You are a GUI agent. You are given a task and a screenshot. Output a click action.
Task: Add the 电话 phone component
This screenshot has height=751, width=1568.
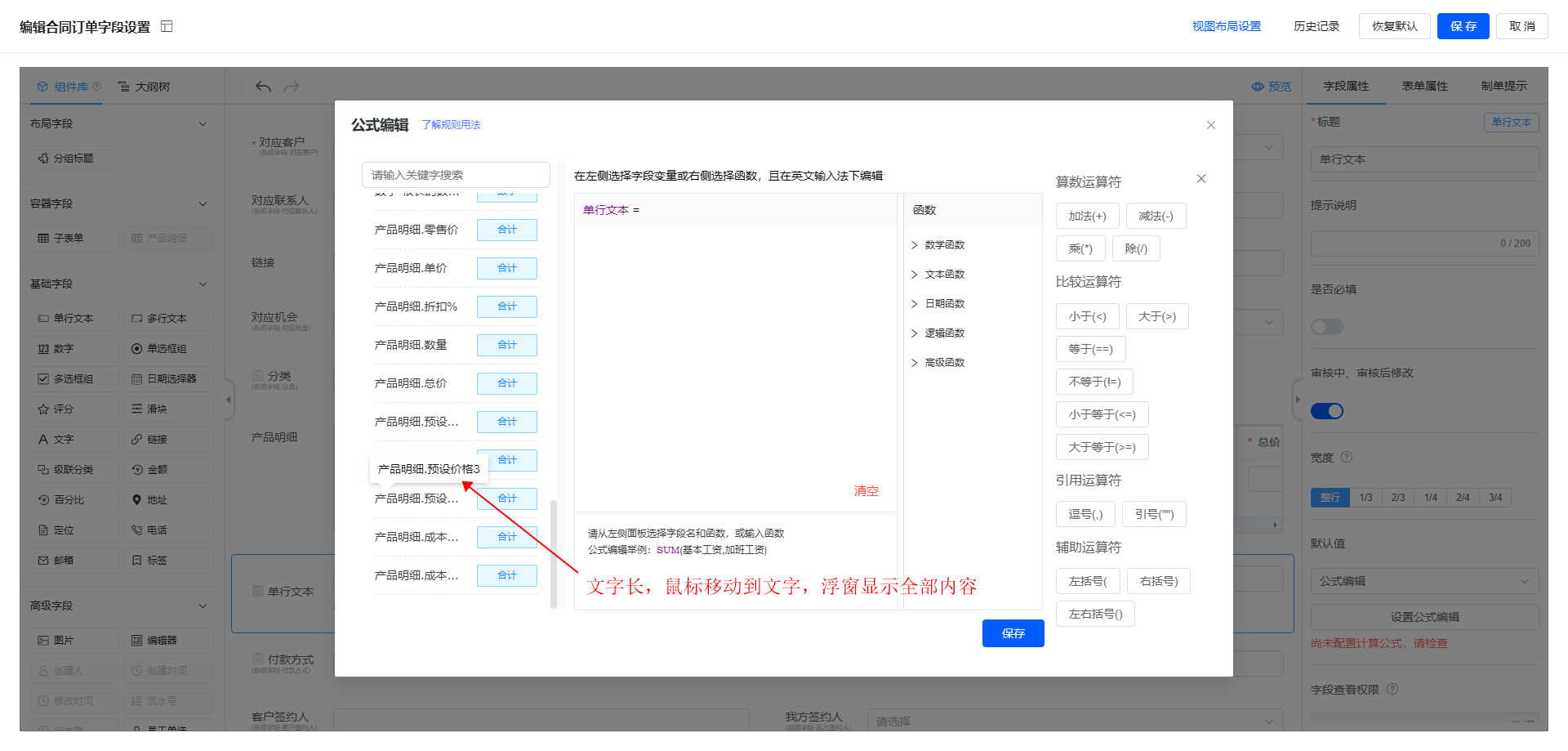click(168, 530)
